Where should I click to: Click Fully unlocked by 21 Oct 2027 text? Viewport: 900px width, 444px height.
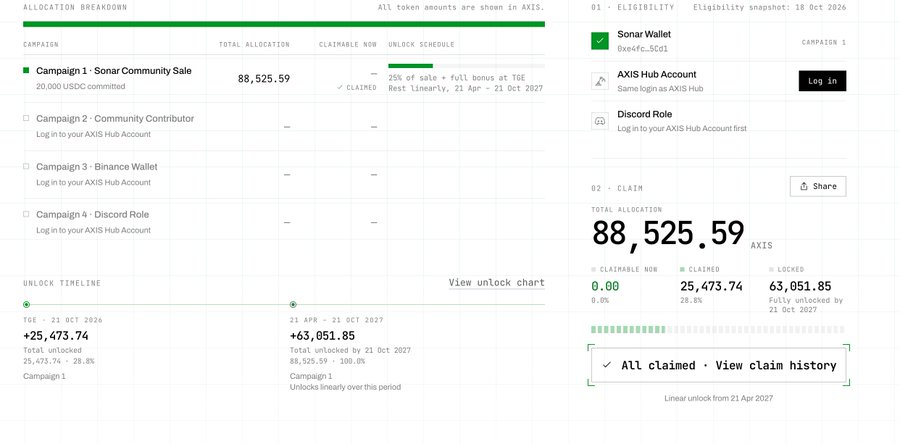(806, 305)
